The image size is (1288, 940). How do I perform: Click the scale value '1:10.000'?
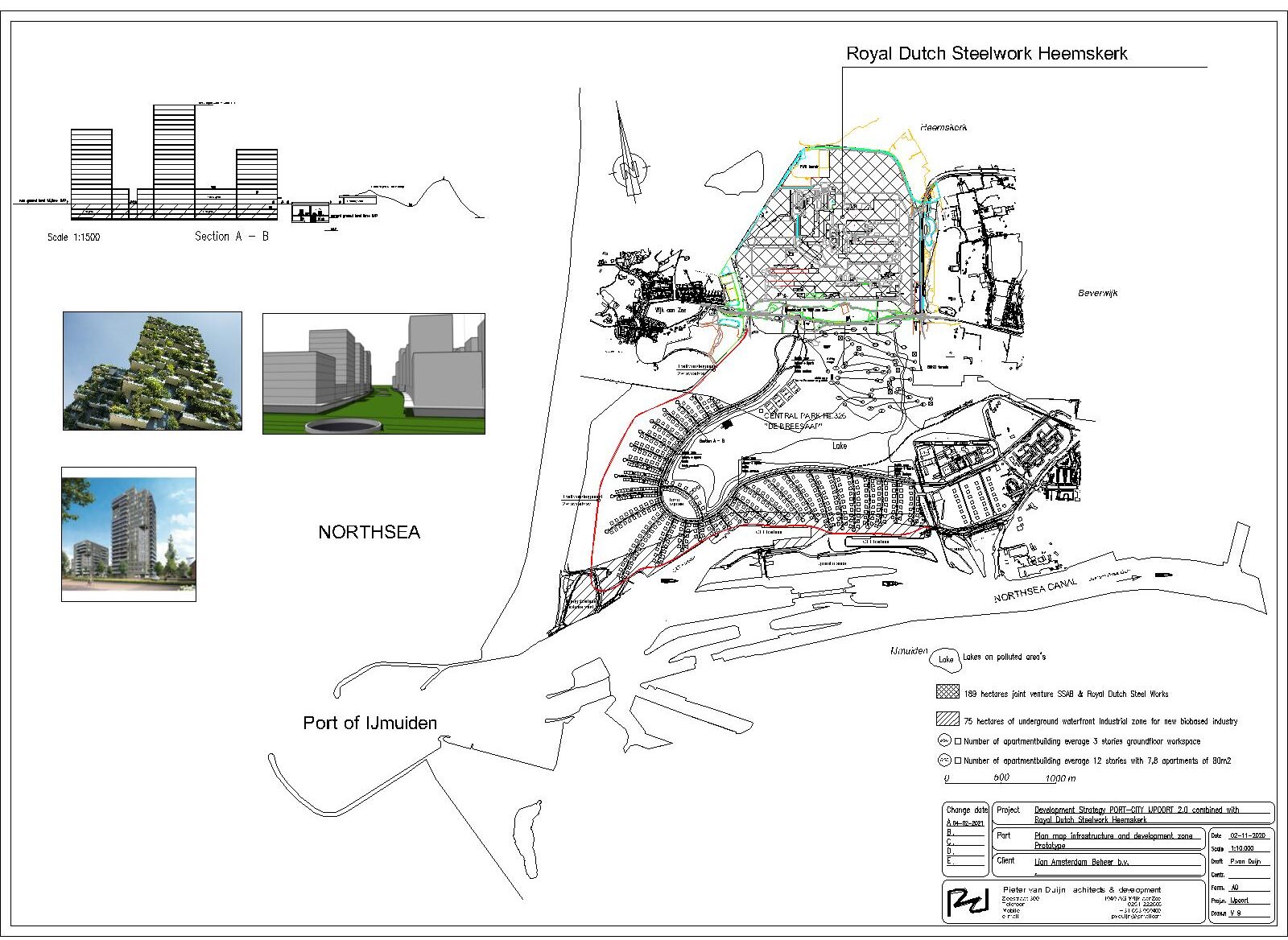coord(1242,848)
